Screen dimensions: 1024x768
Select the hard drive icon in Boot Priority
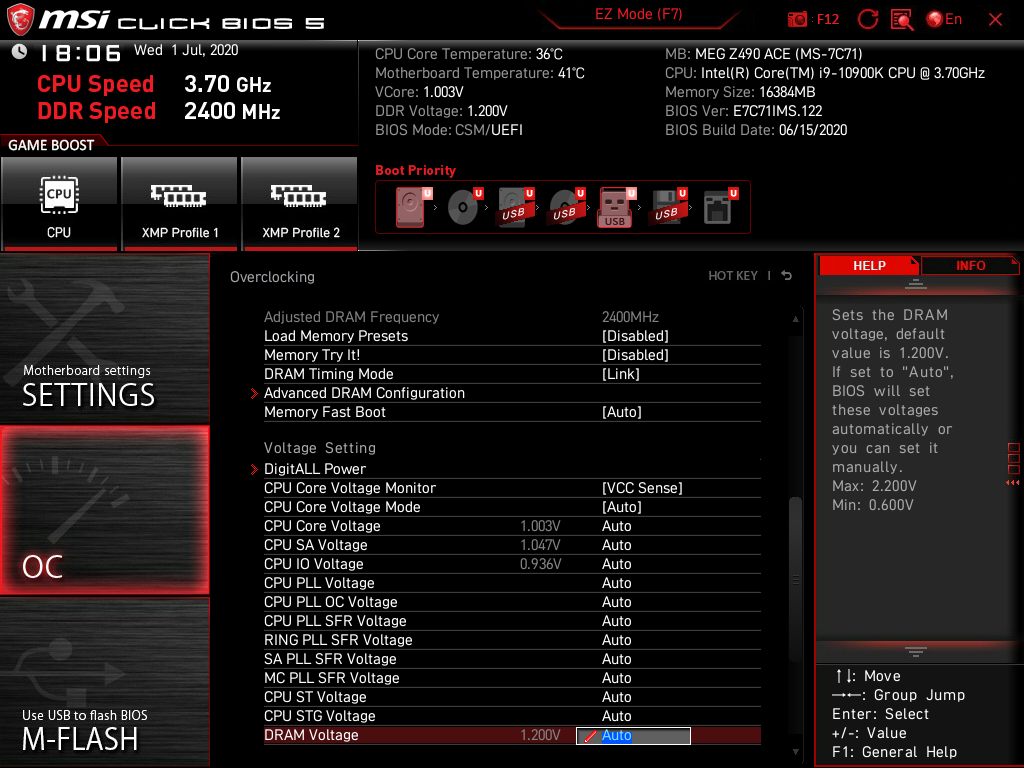tap(411, 205)
